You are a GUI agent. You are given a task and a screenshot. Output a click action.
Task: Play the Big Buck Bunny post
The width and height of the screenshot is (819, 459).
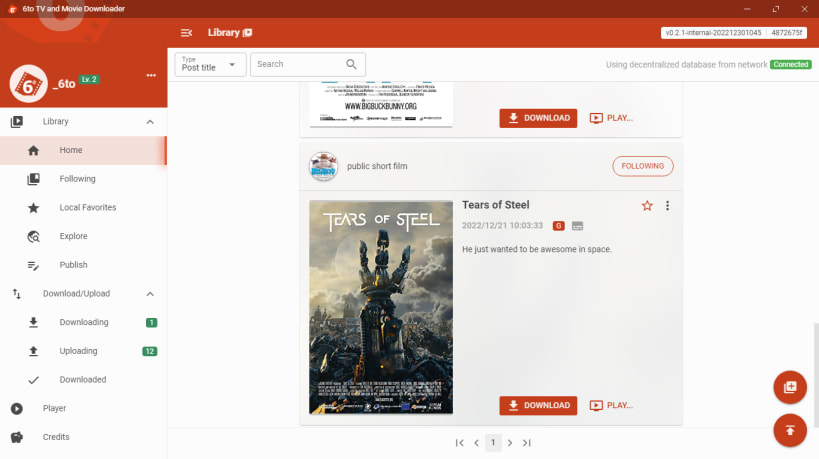click(611, 118)
